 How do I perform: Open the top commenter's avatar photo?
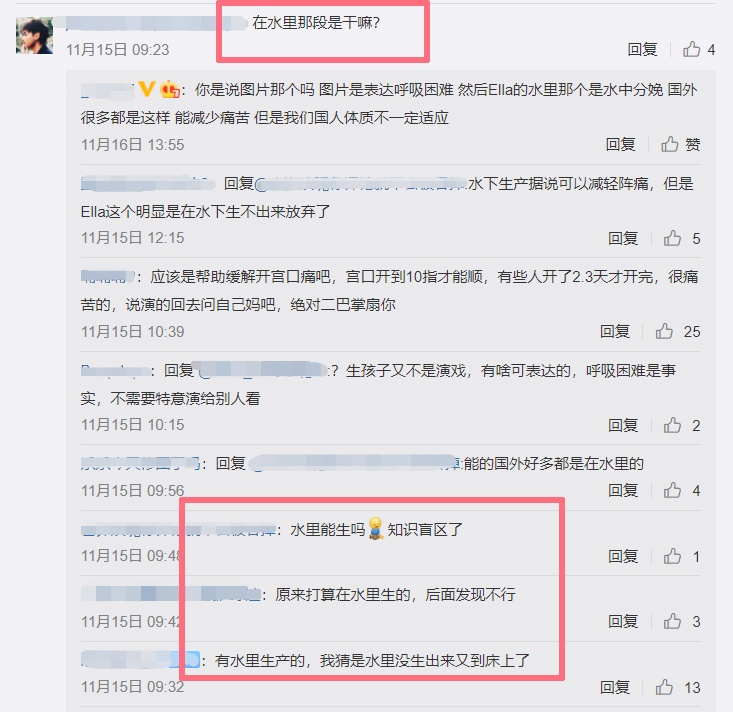tap(34, 36)
